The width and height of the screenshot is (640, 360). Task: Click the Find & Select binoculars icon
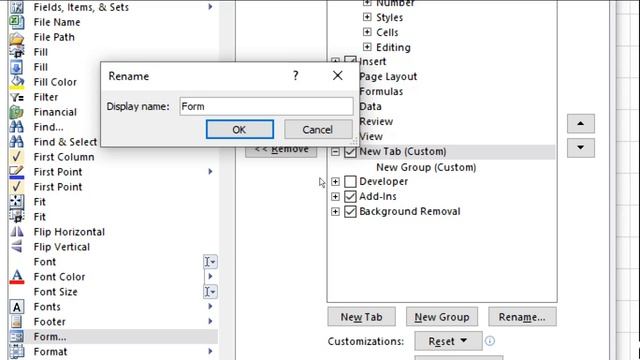tap(16, 142)
